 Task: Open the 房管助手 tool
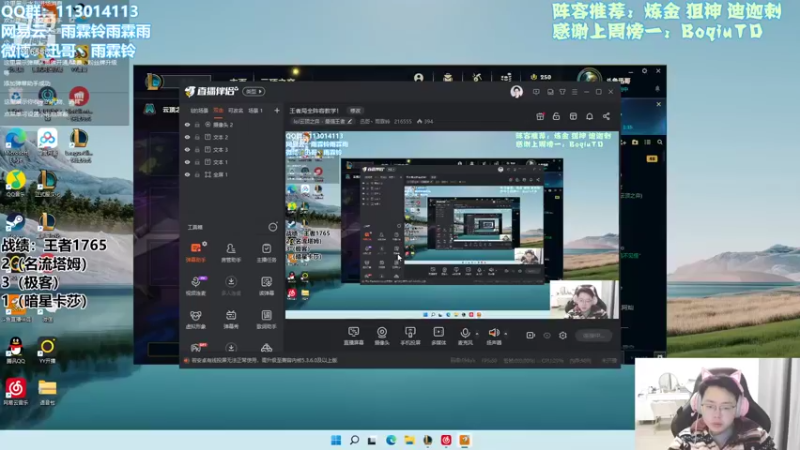231,252
